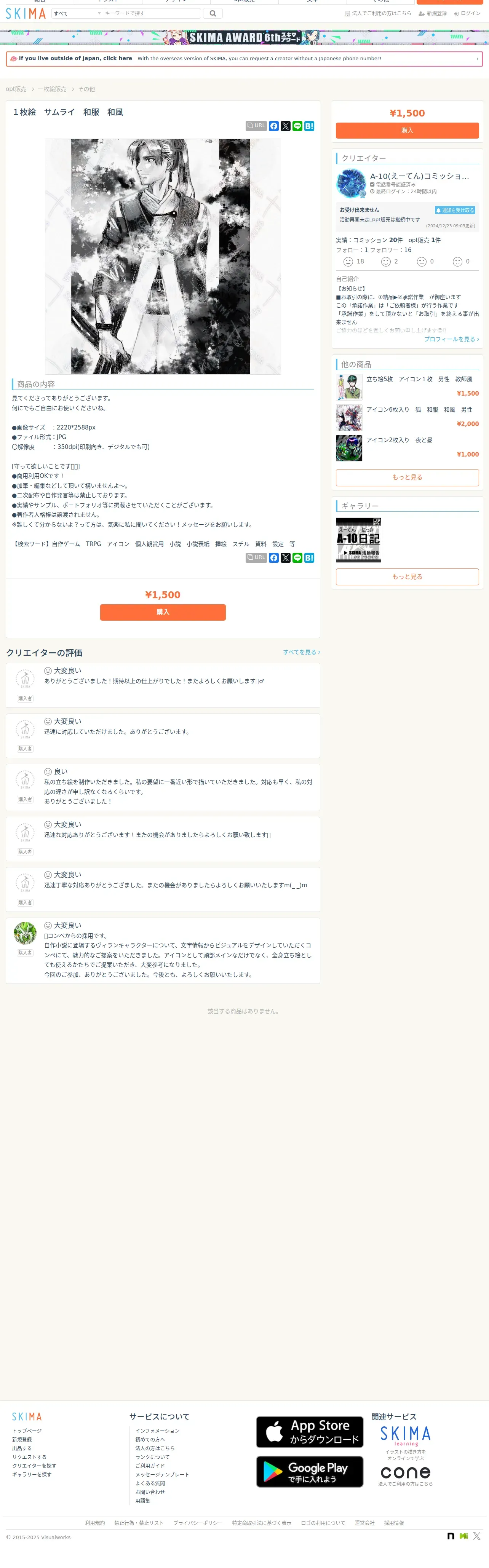Screen dimensions: 489x1568
Task: Share on X via bottom icon
Action: coord(286,557)
